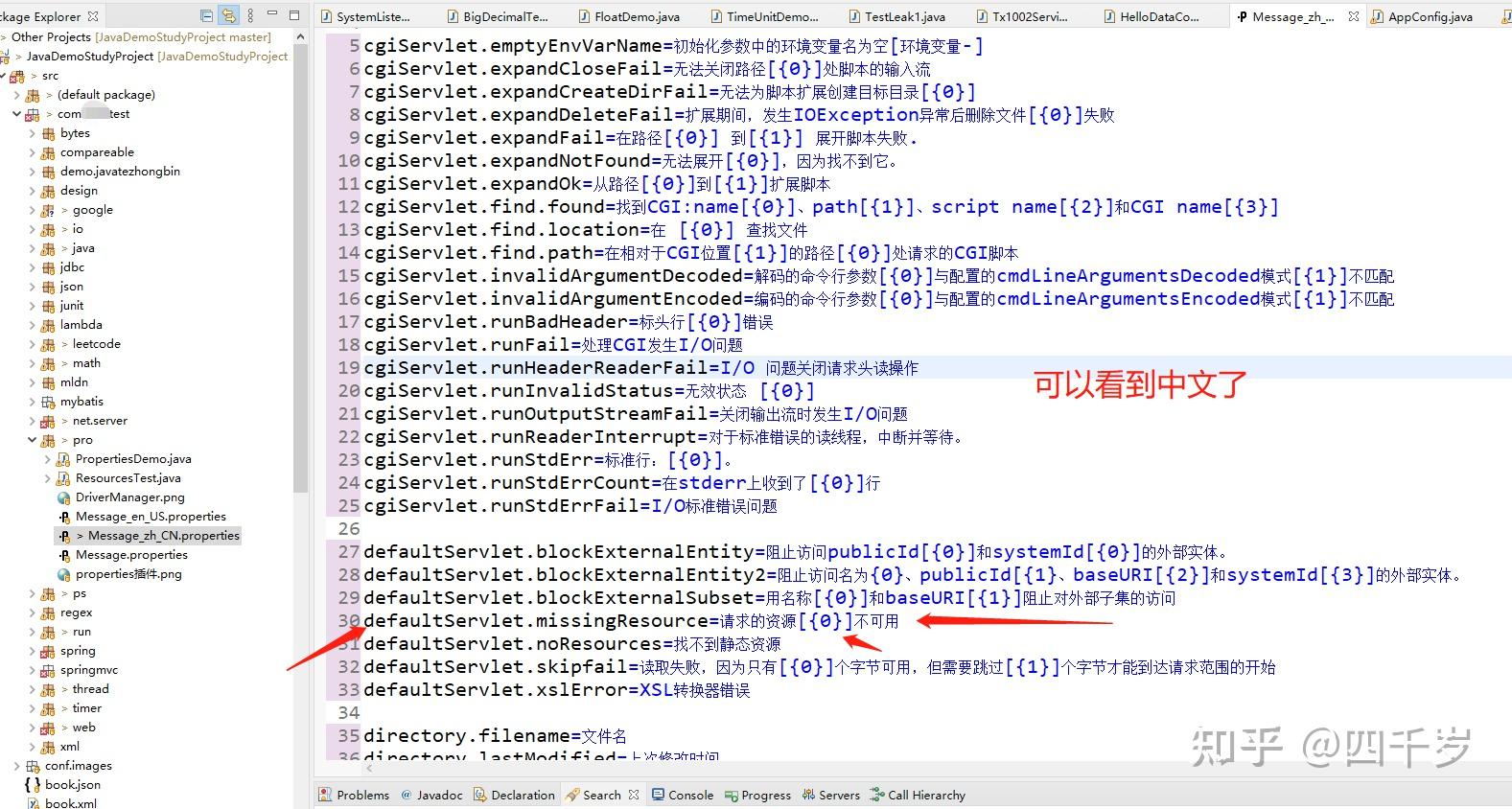The width and height of the screenshot is (1512, 809).
Task: Click the json package icon
Action: pyautogui.click(x=48, y=287)
